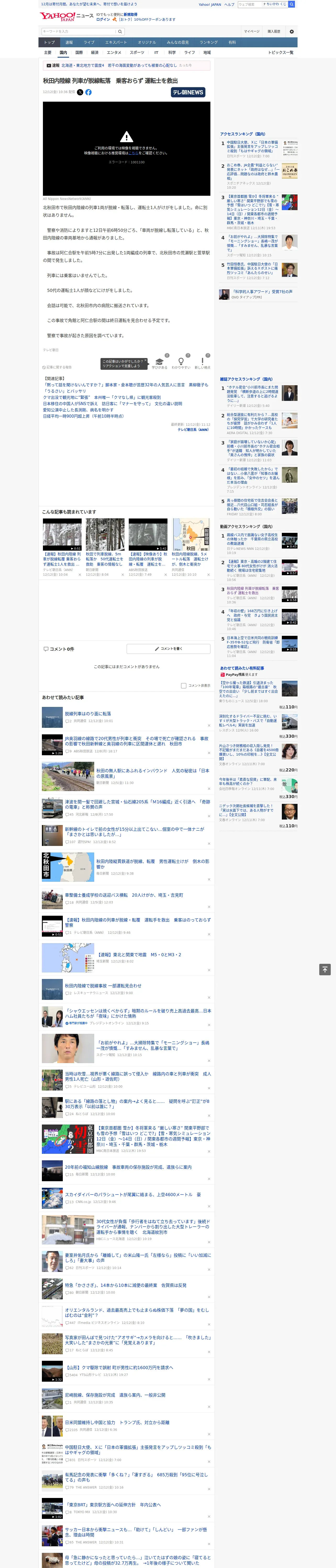This screenshot has height=1568, width=336.
Task: Web search blue magnifier button at top right
Action: 292,4
